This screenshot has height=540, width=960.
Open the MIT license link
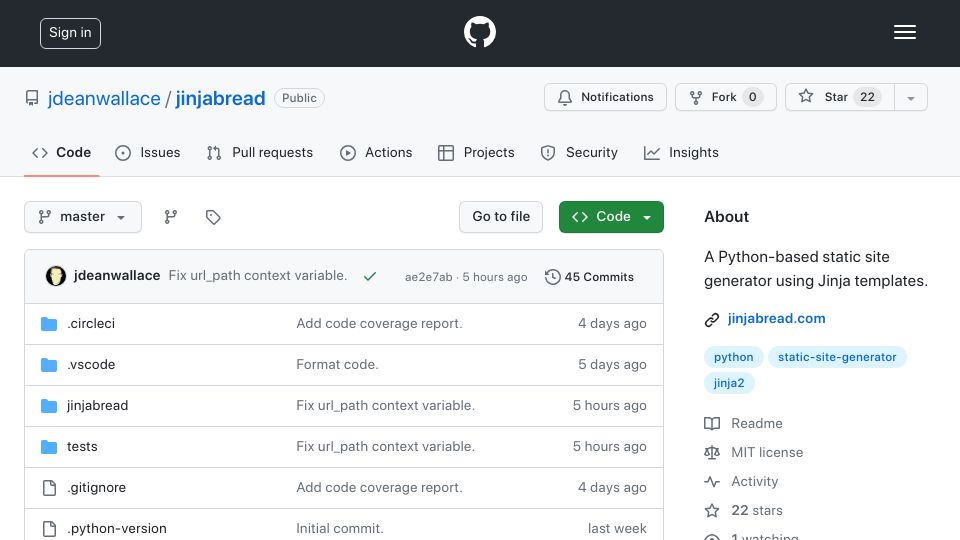tap(767, 452)
